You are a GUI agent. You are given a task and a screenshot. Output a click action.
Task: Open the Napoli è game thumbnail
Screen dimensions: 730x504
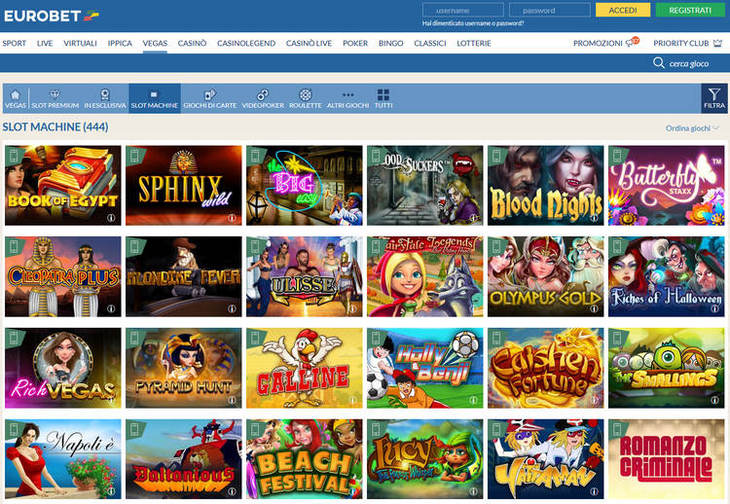coord(63,459)
